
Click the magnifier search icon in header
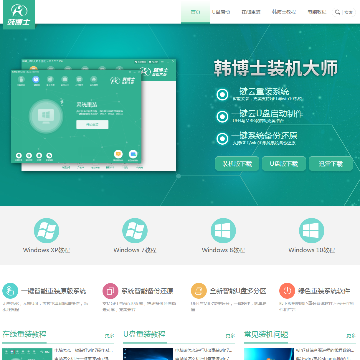tap(337, 12)
